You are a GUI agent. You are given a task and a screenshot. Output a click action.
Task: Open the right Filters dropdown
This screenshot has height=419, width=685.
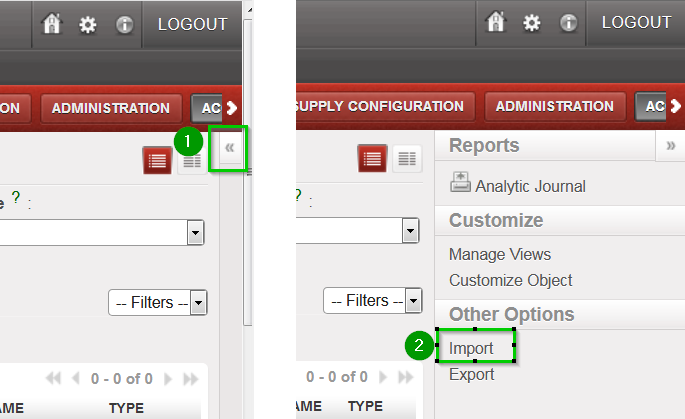pos(373,300)
